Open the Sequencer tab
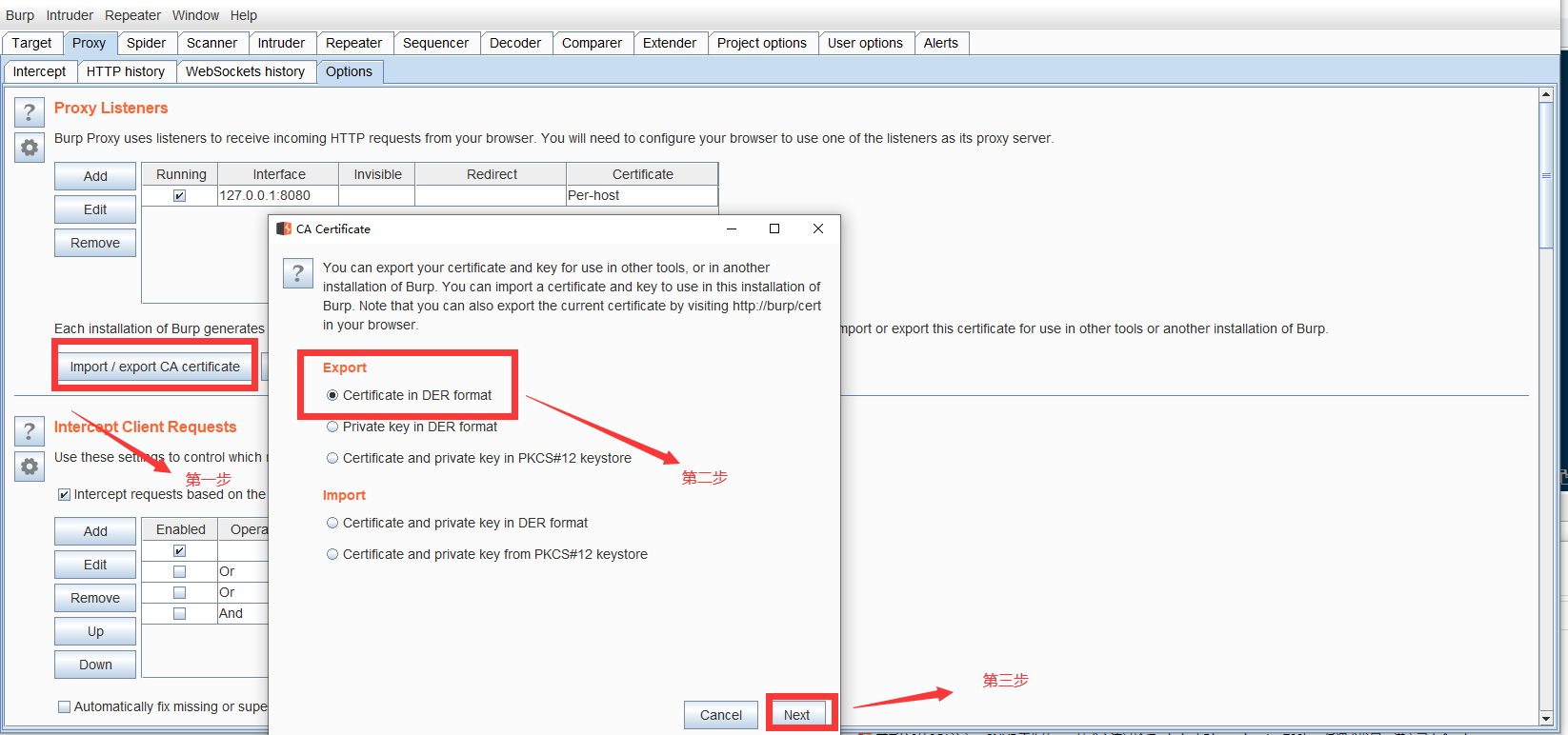Image resolution: width=1568 pixels, height=735 pixels. (x=435, y=43)
